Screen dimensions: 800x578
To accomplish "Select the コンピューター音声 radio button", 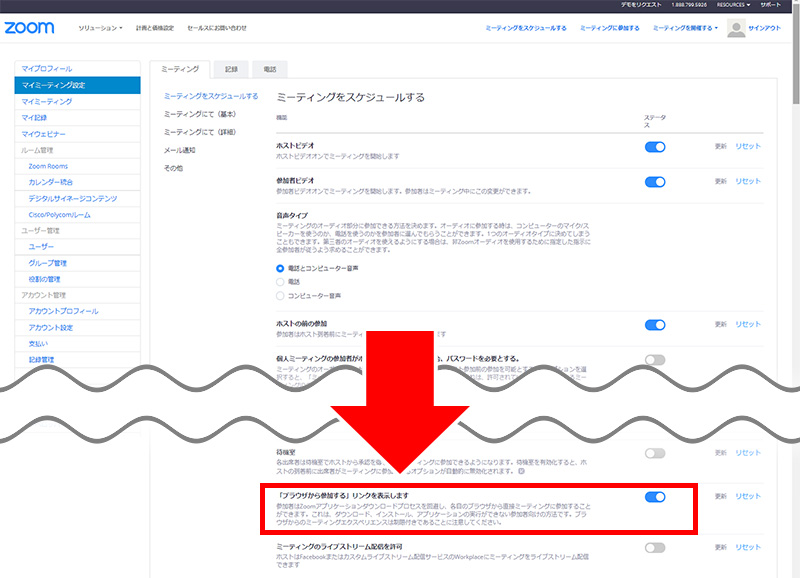I will click(280, 296).
